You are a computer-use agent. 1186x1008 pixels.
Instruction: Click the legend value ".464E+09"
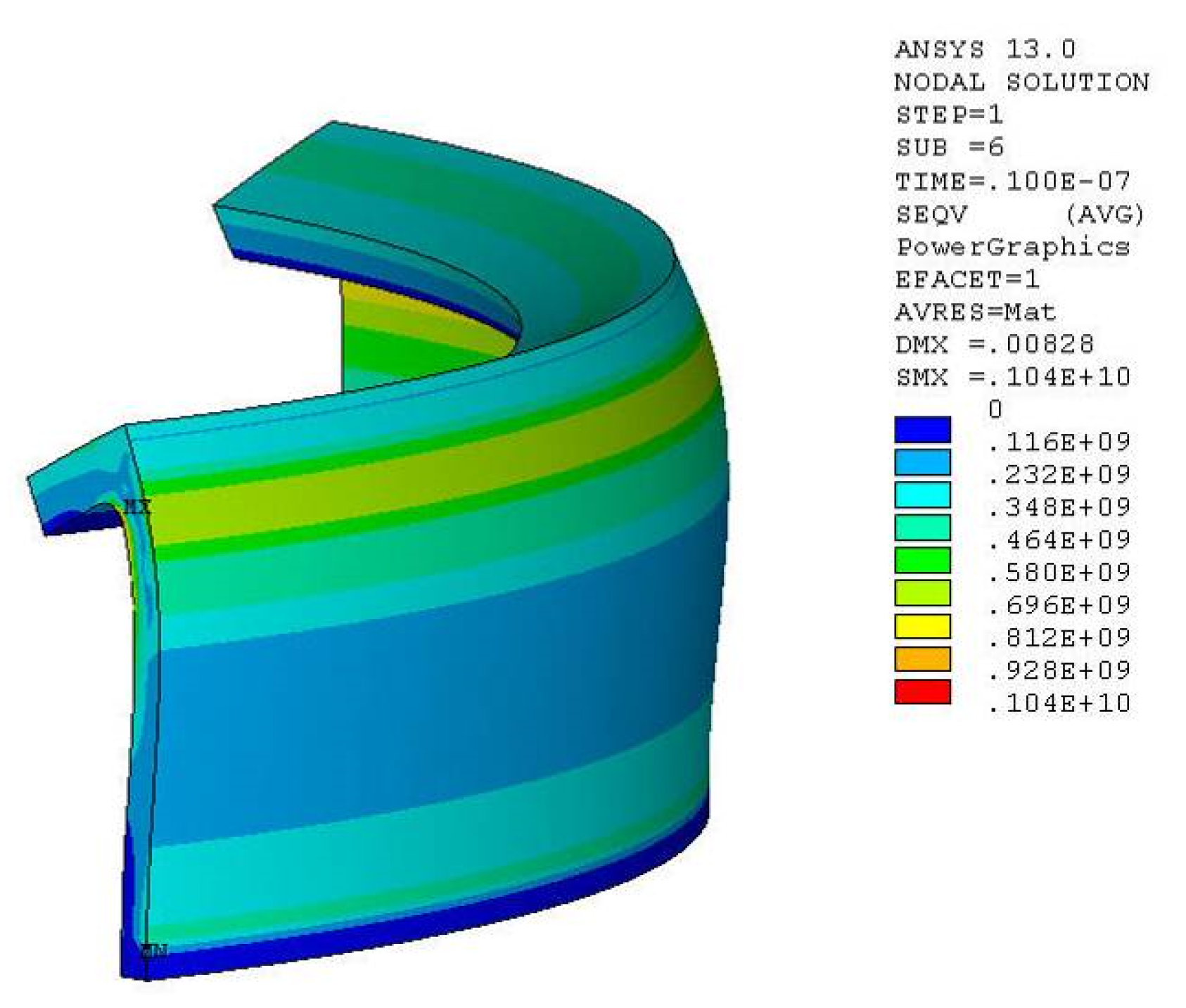click(1059, 540)
